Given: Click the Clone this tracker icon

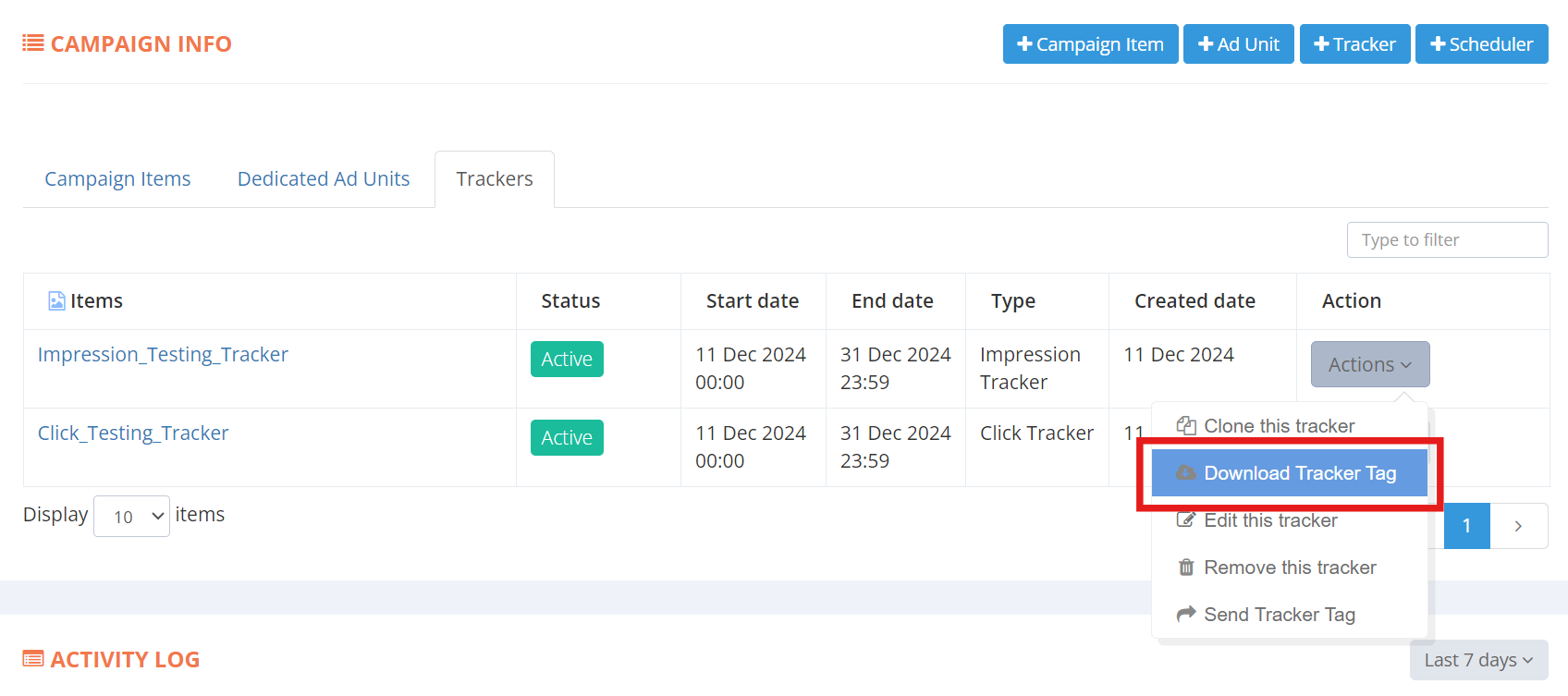Looking at the screenshot, I should [1186, 426].
